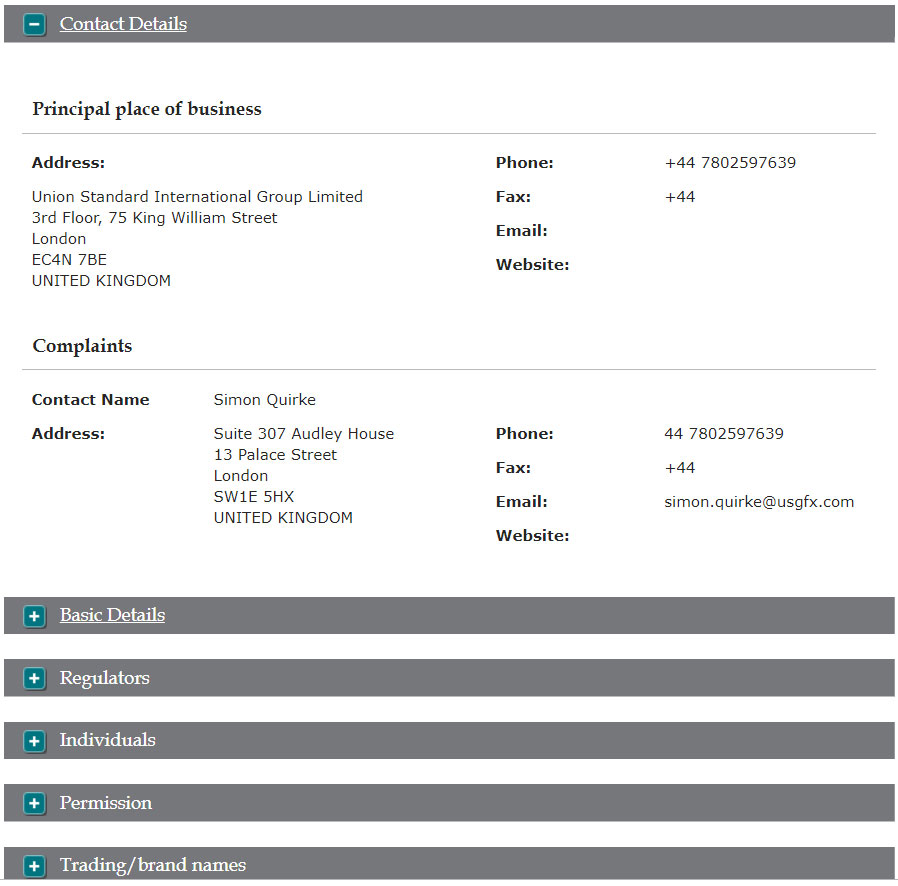Expand the Individuals section plus icon
Viewport: 898px width, 886px height.
click(34, 741)
